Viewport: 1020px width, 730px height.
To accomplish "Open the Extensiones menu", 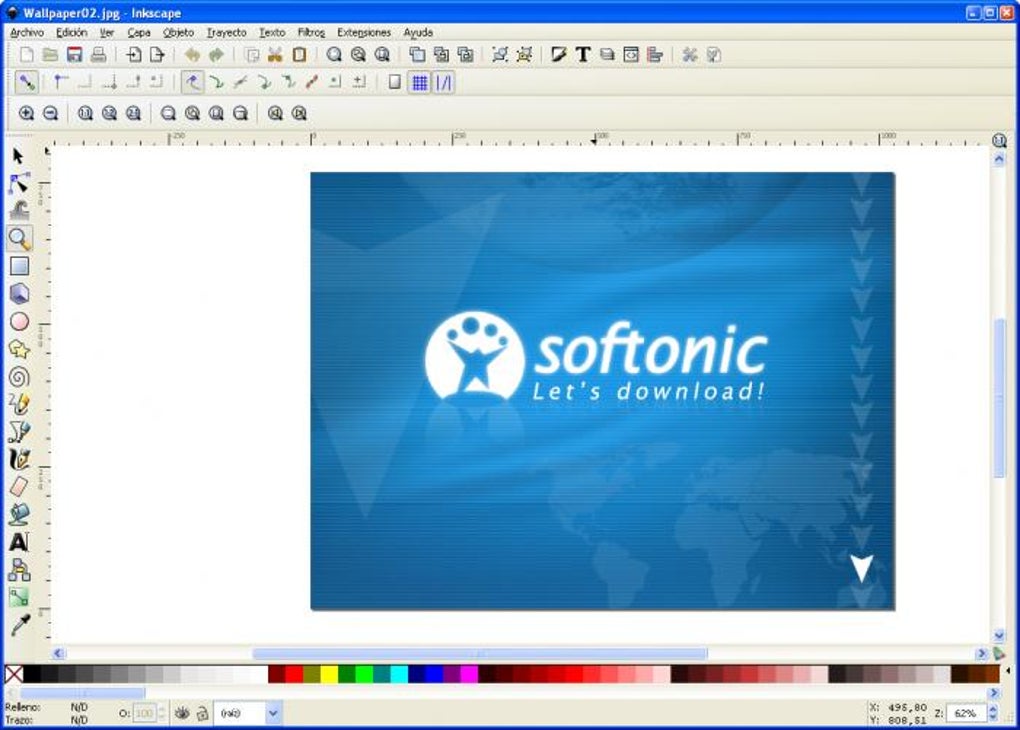I will (364, 33).
